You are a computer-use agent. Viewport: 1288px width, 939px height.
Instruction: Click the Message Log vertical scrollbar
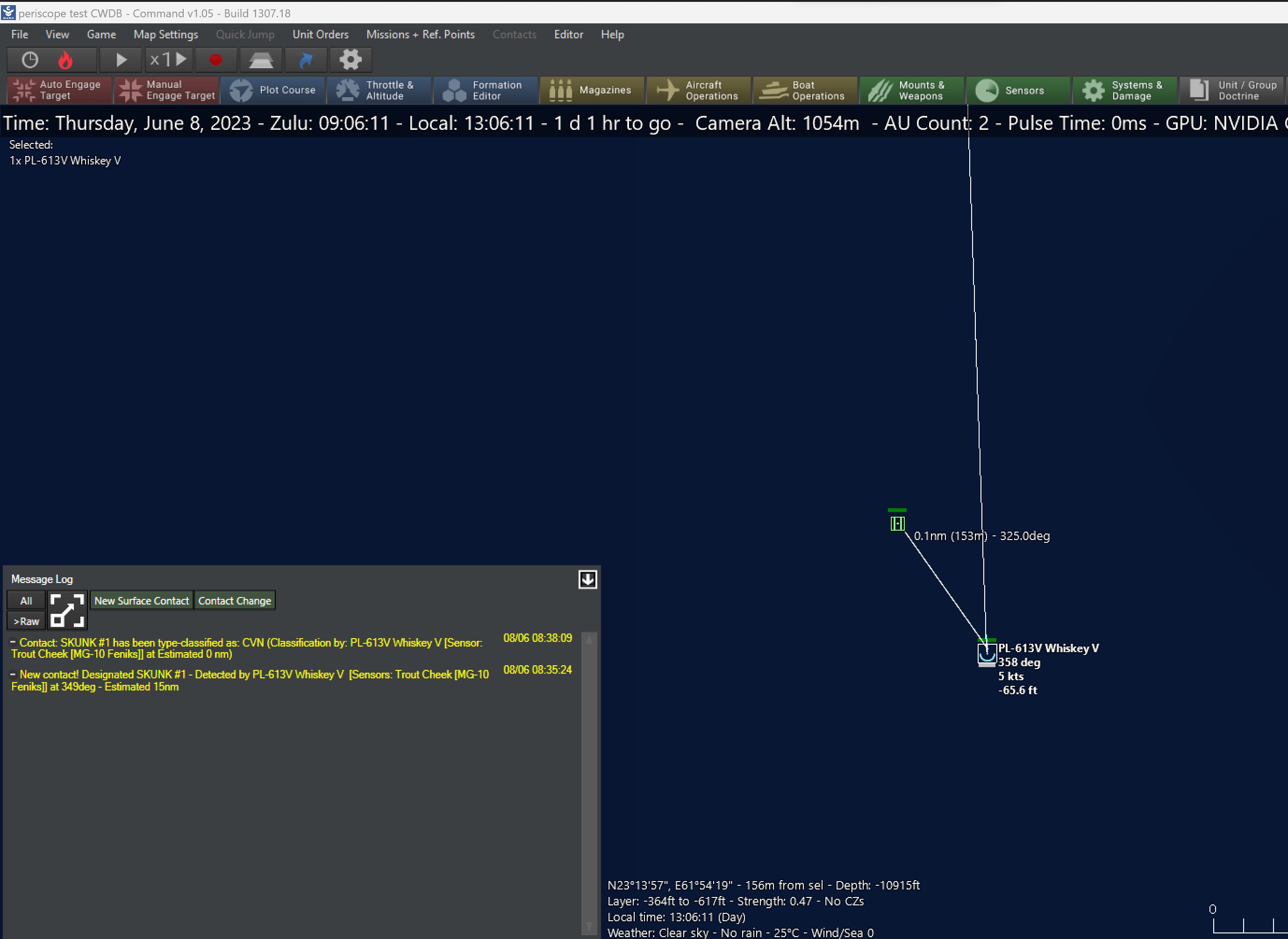(x=589, y=784)
